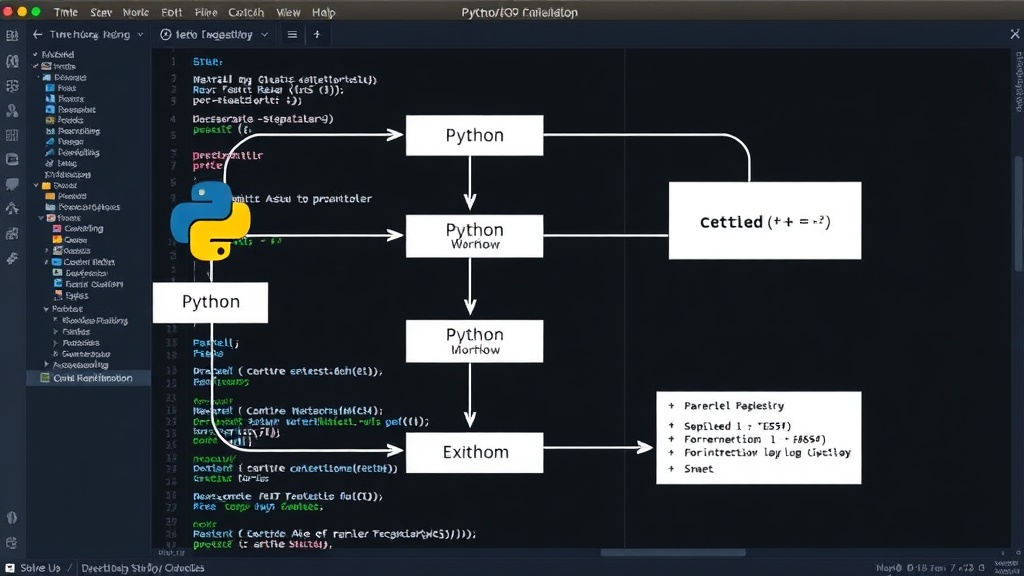
Task: Select the 'Caveting' file in the tree
Action: point(84,229)
